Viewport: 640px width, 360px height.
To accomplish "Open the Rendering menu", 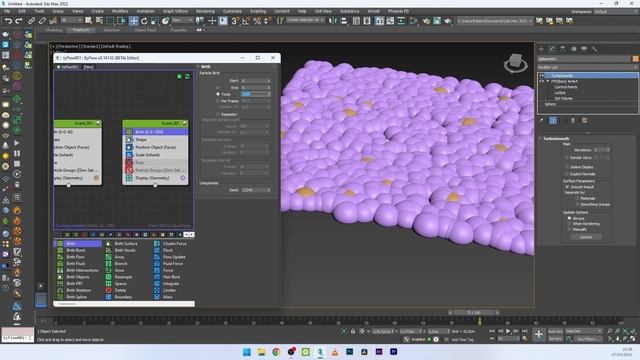I will [x=205, y=11].
